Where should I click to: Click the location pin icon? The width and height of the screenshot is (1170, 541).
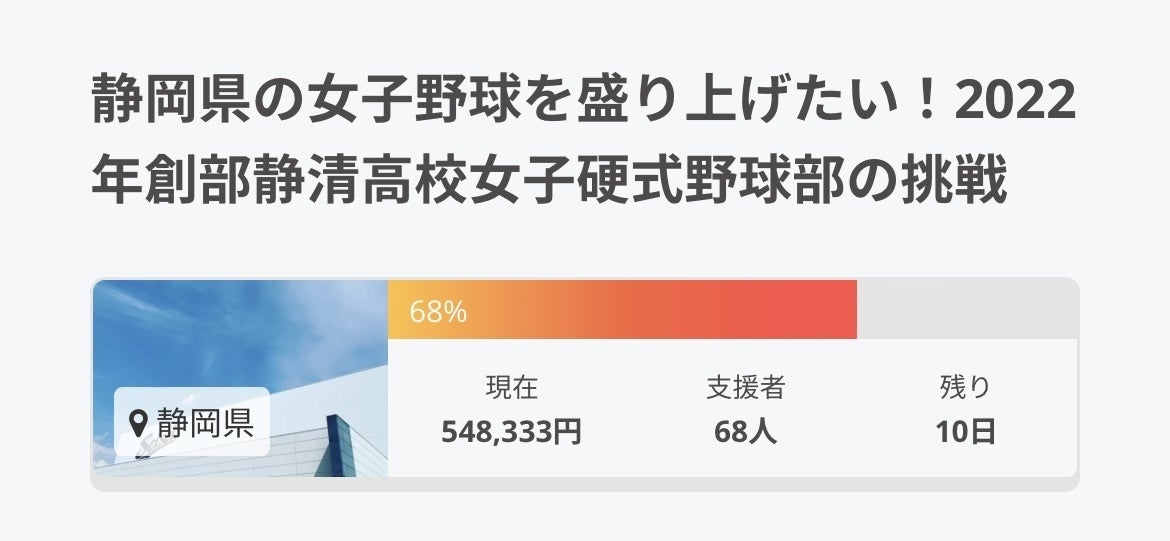point(140,423)
